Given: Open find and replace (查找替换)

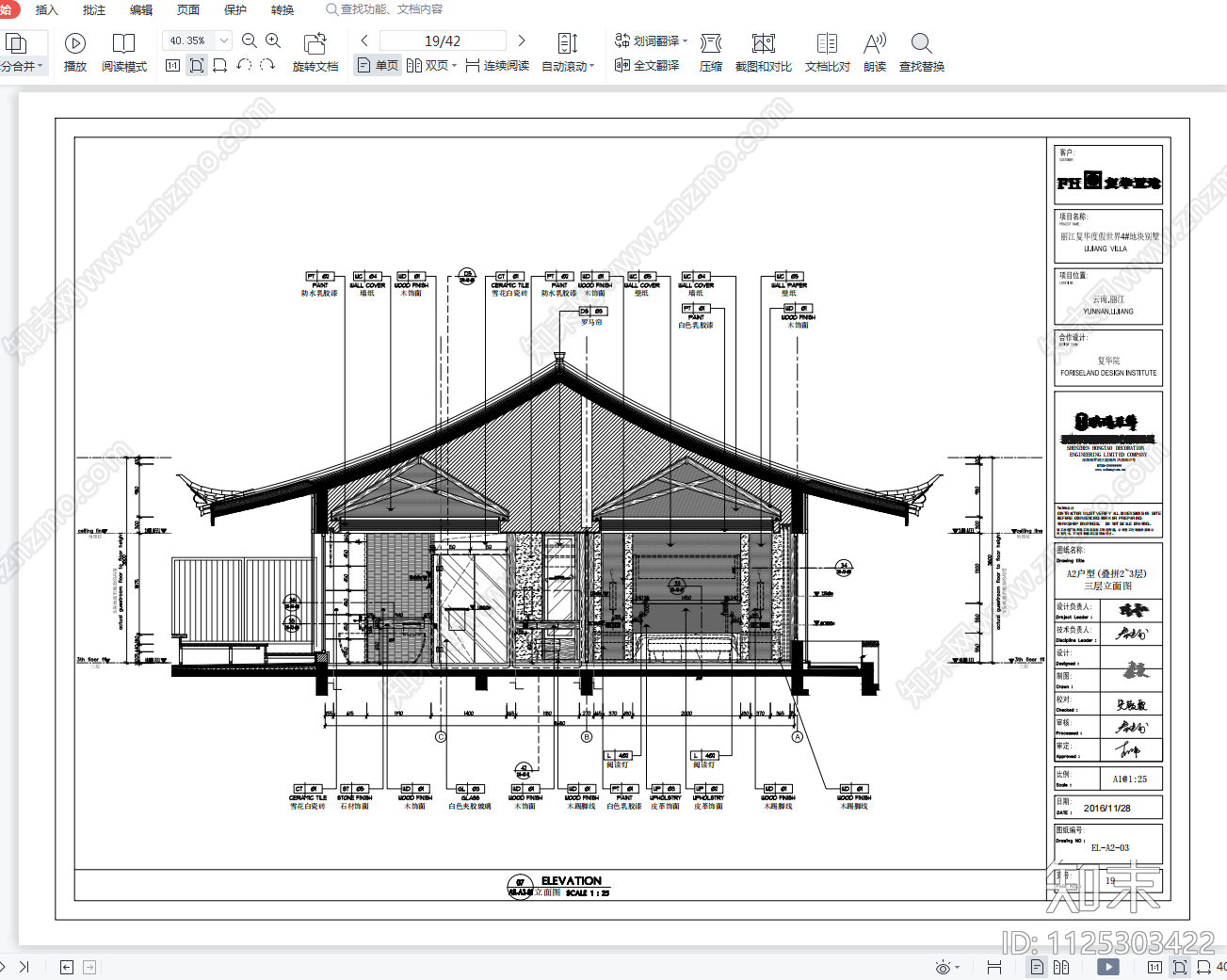Looking at the screenshot, I should pos(922,53).
